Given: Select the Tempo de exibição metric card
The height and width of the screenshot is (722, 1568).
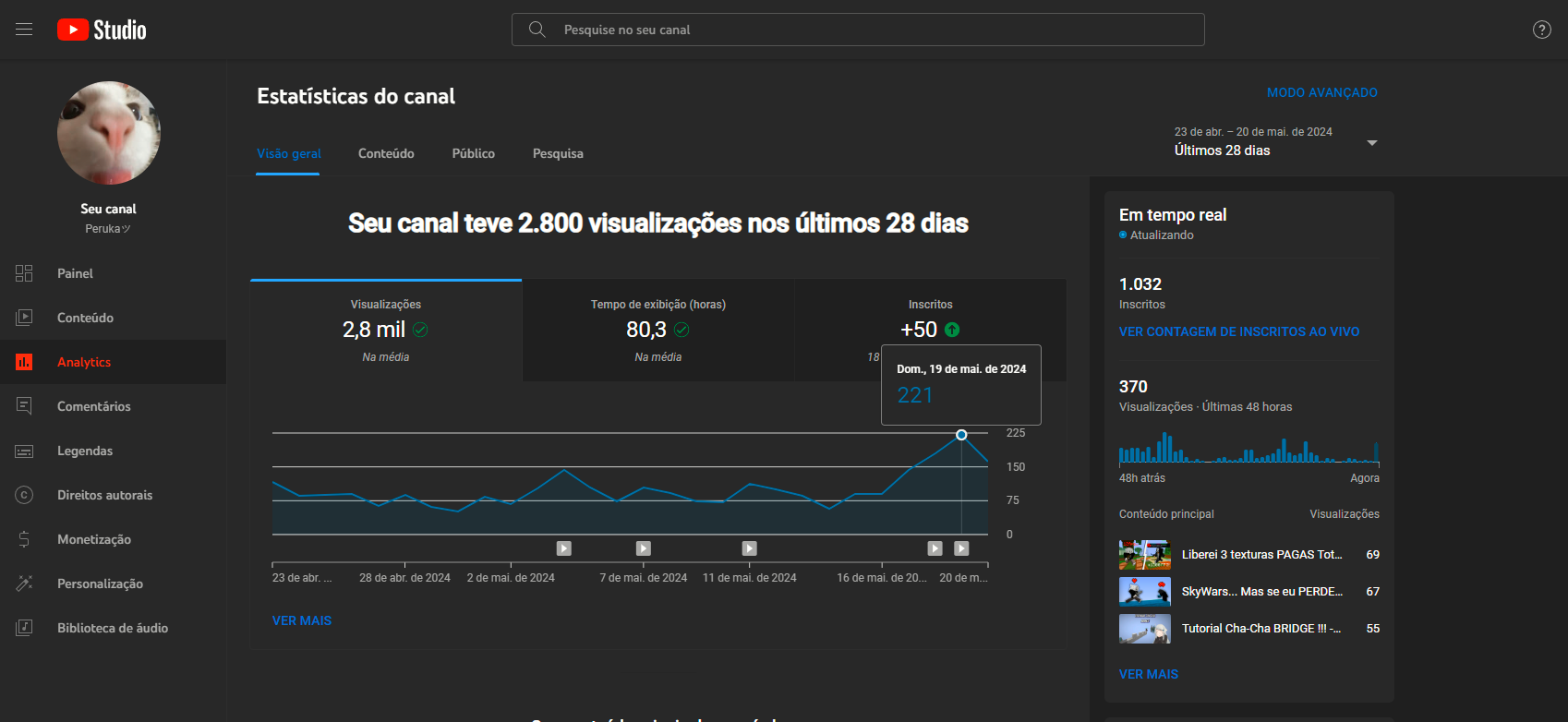Looking at the screenshot, I should click(658, 330).
